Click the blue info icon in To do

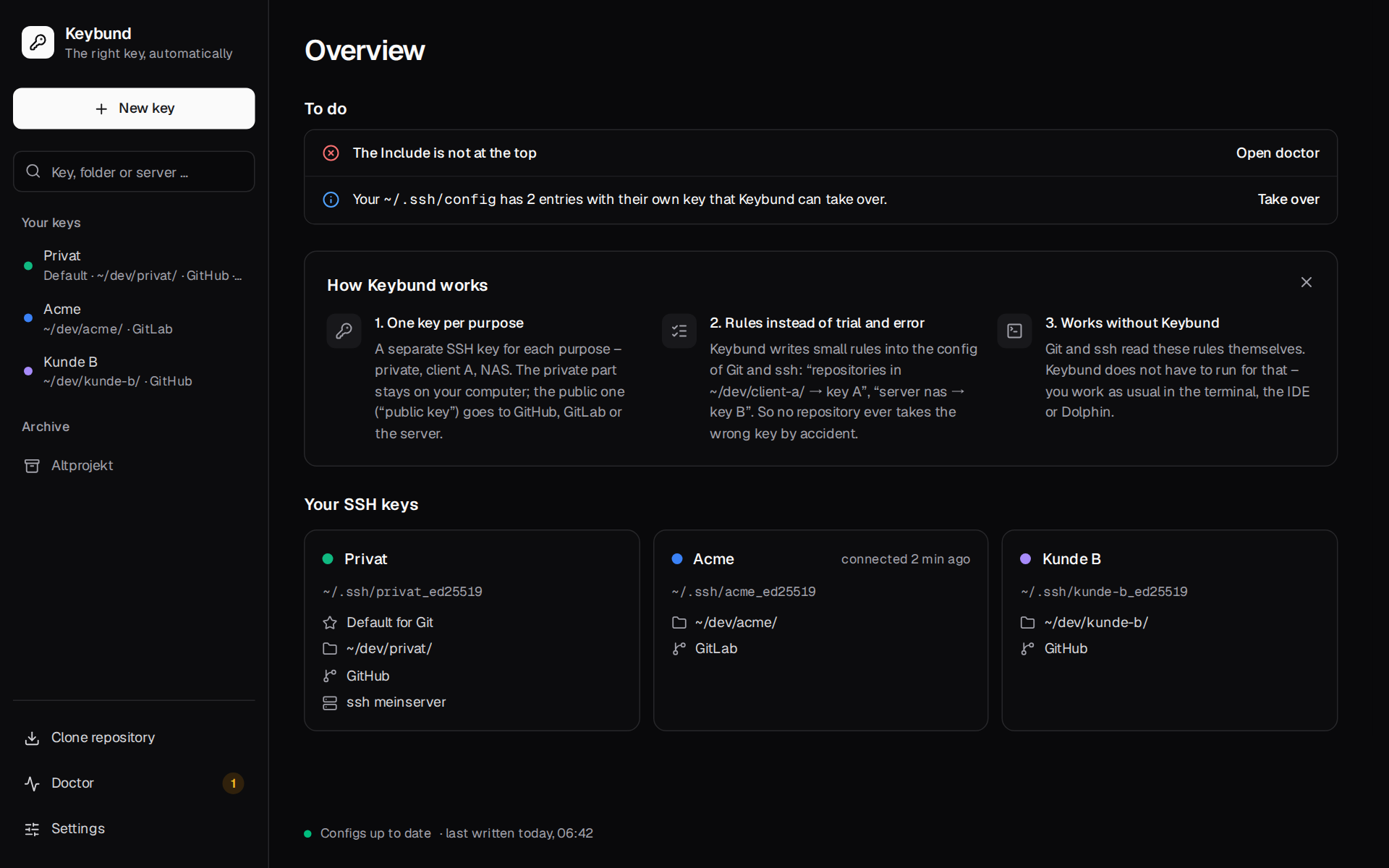(x=331, y=200)
